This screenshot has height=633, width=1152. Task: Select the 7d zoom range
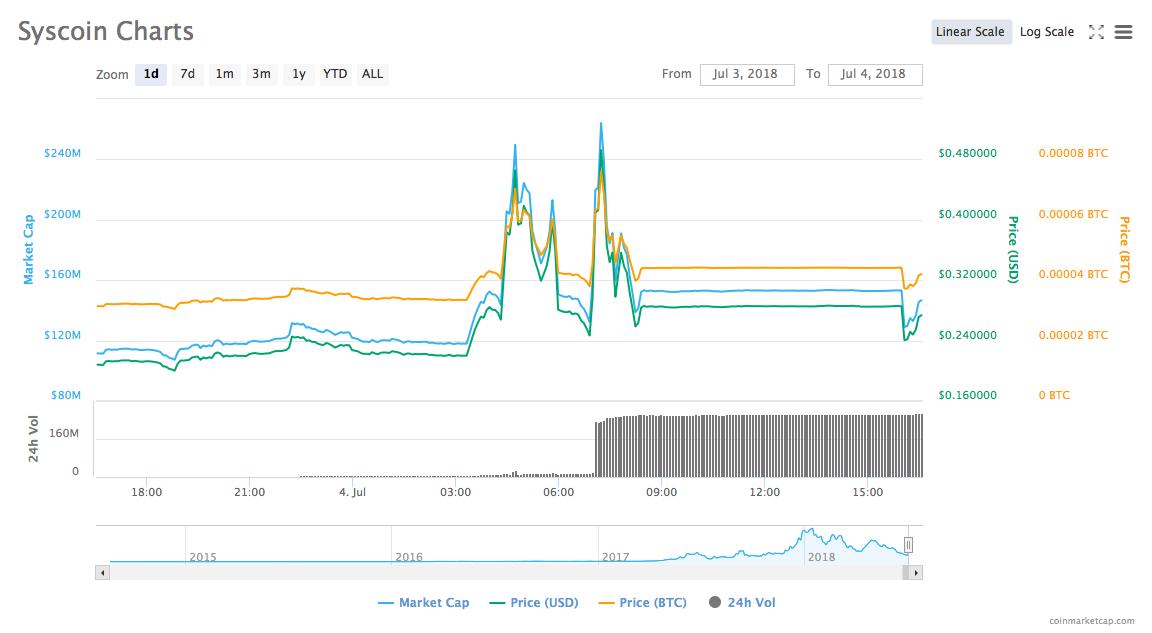pyautogui.click(x=187, y=74)
